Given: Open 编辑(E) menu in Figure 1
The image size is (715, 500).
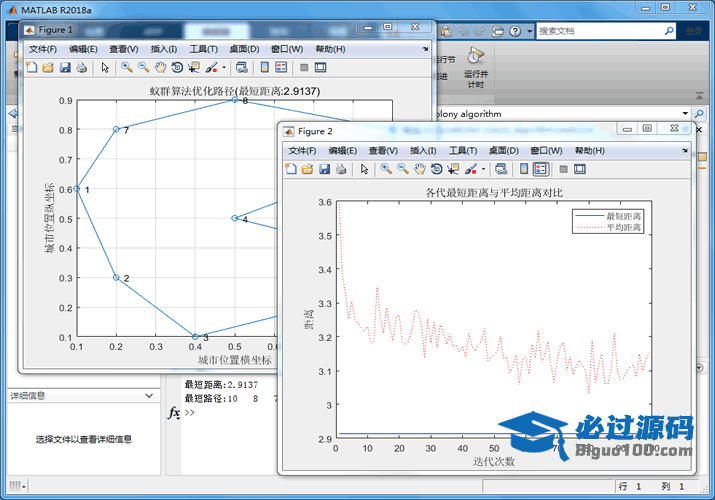Looking at the screenshot, I should pyautogui.click(x=83, y=49).
